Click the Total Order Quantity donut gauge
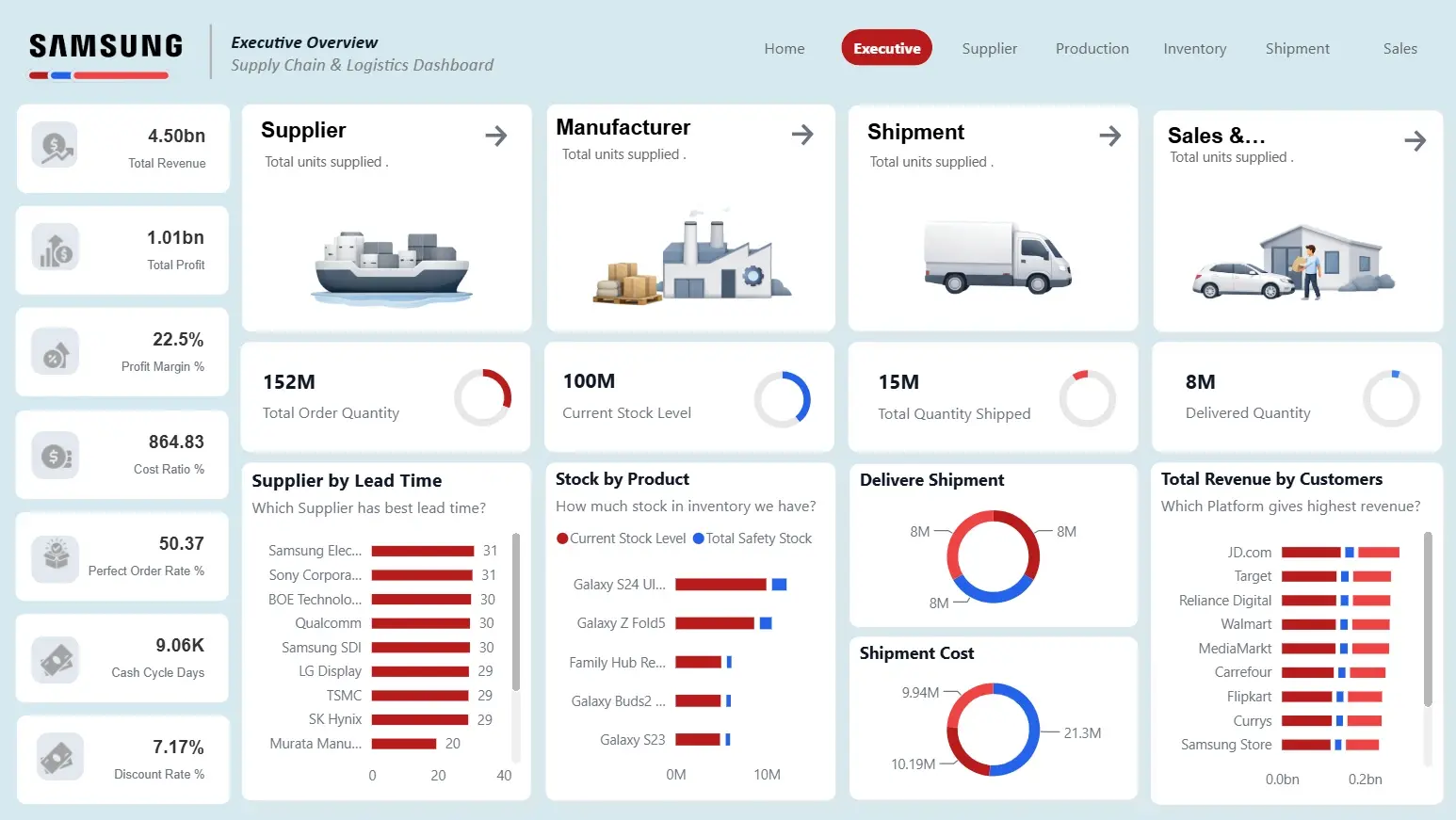Image resolution: width=1456 pixels, height=820 pixels. [x=483, y=397]
